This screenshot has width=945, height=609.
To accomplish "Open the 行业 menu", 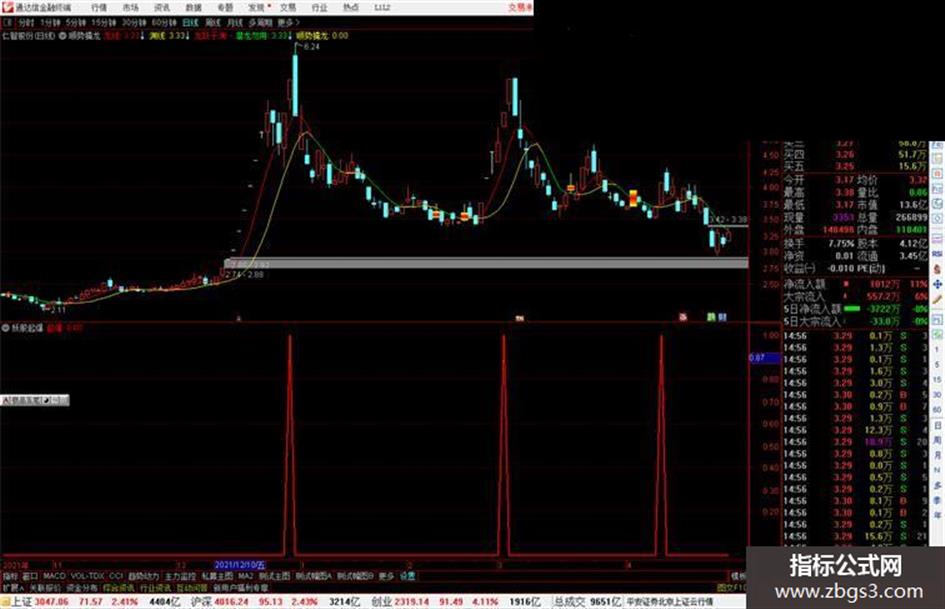I will (x=319, y=7).
